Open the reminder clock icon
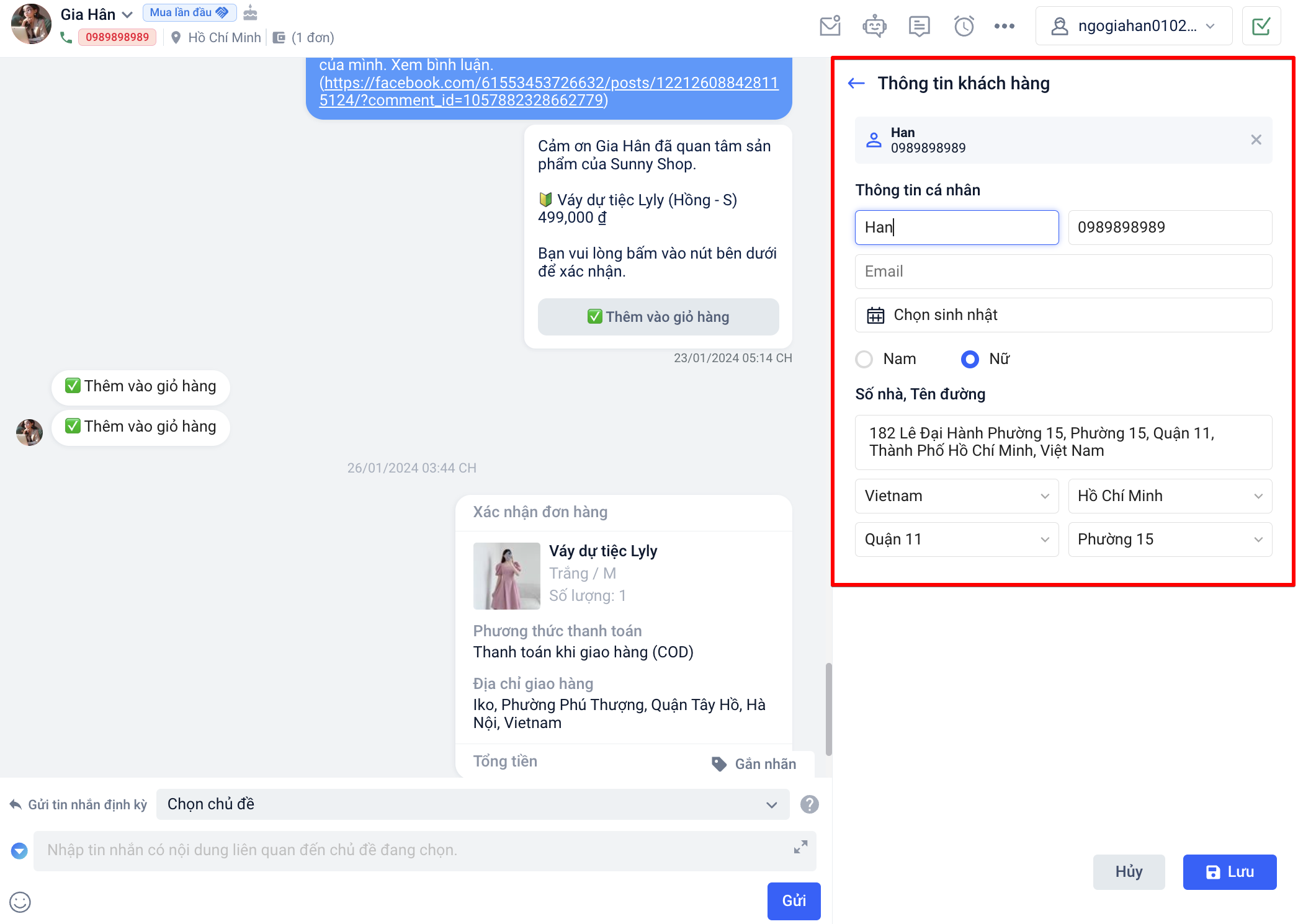Screen dimensions: 1298x924 [x=964, y=26]
